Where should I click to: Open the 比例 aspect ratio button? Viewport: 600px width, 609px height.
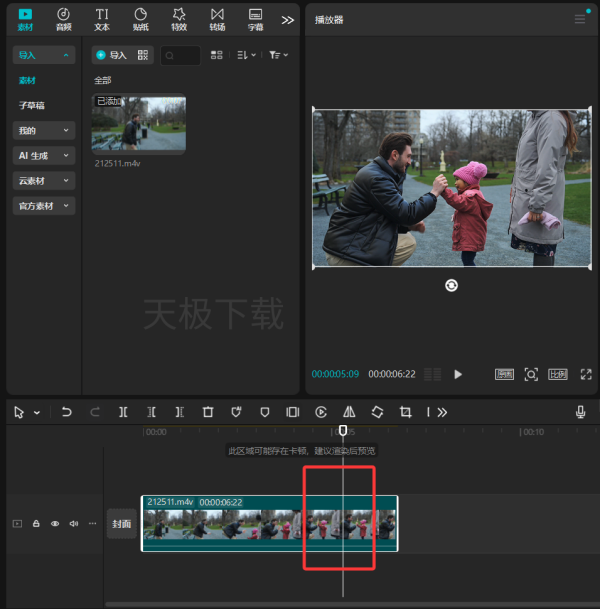tap(557, 374)
